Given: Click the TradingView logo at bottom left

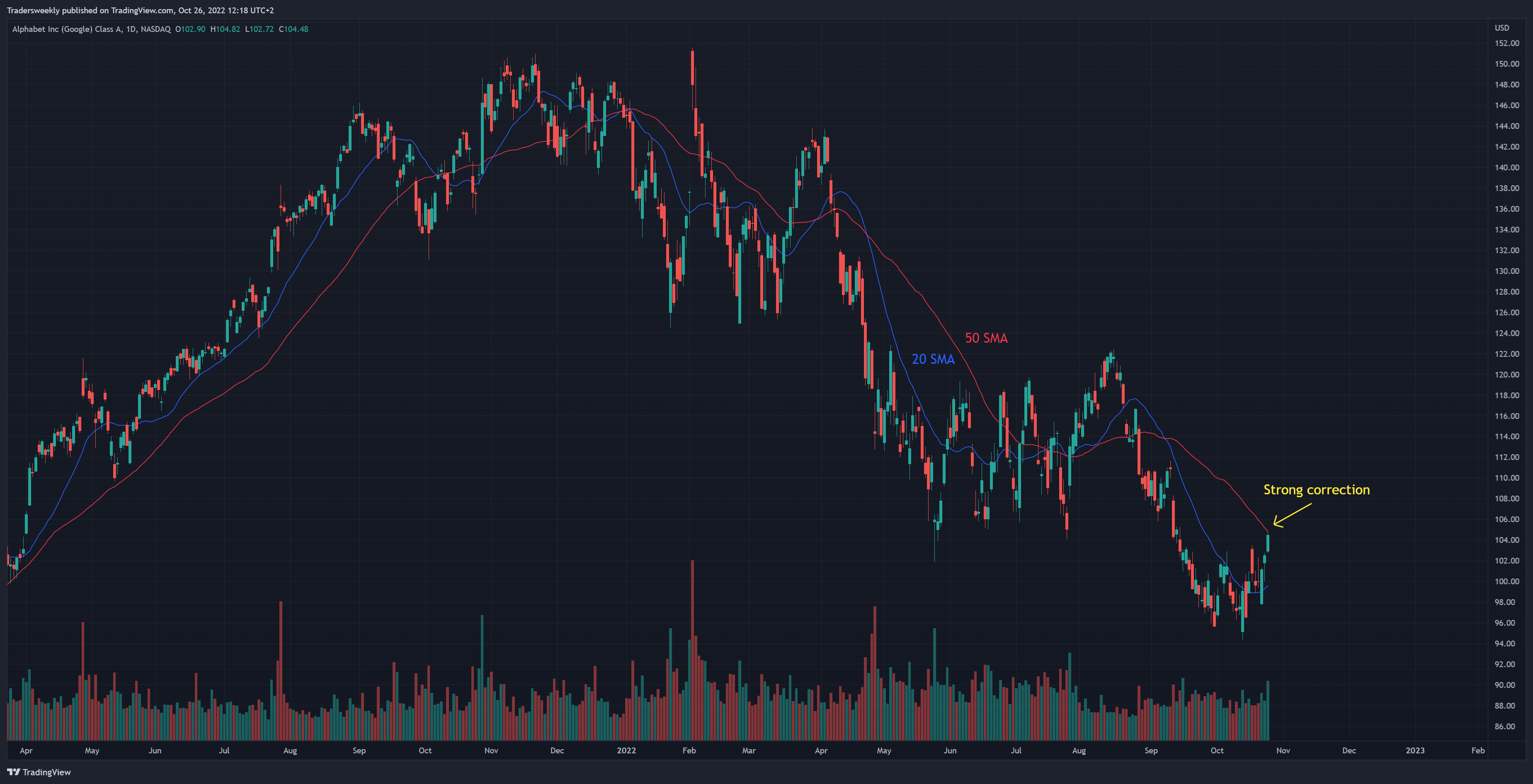Looking at the screenshot, I should [x=39, y=772].
